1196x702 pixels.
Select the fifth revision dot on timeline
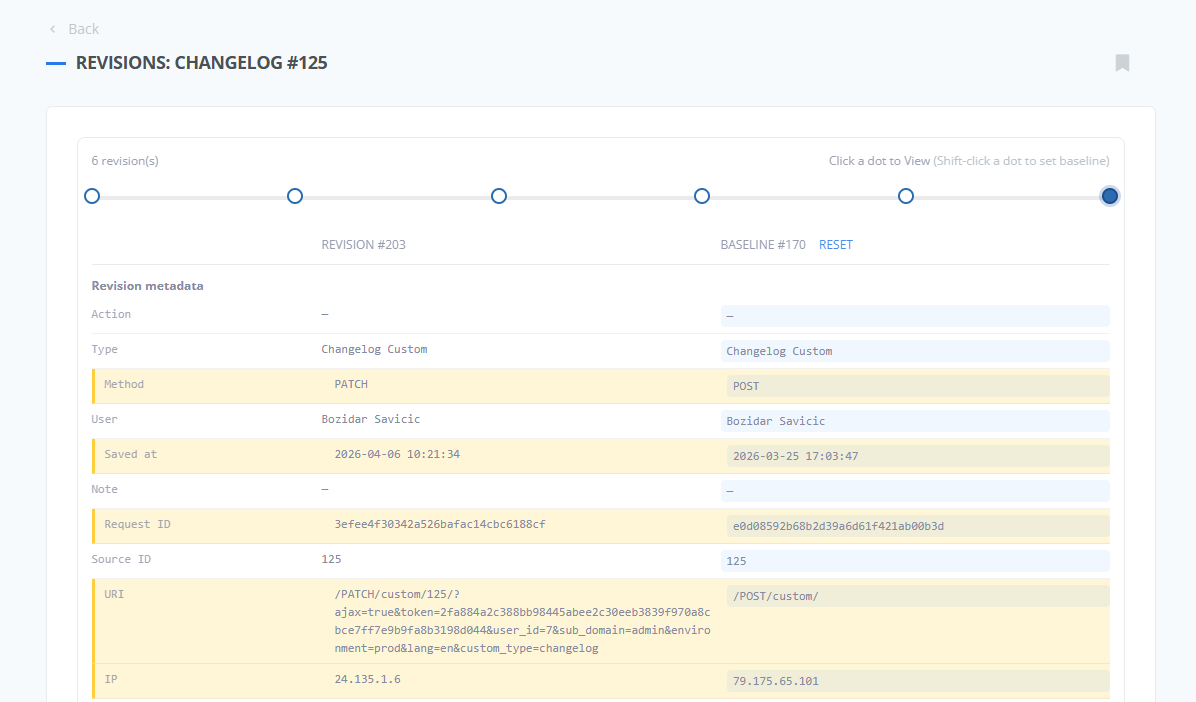(905, 196)
